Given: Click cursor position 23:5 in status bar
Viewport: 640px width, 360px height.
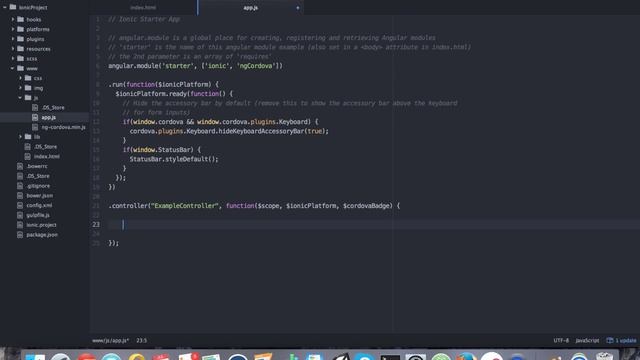Looking at the screenshot, I should point(142,340).
